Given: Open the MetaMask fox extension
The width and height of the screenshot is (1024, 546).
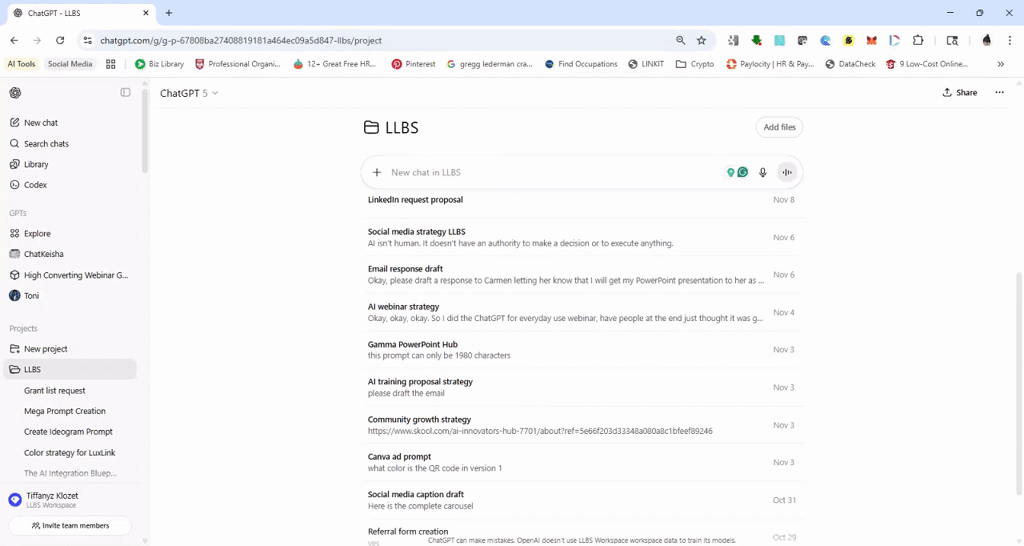Looking at the screenshot, I should (871, 40).
